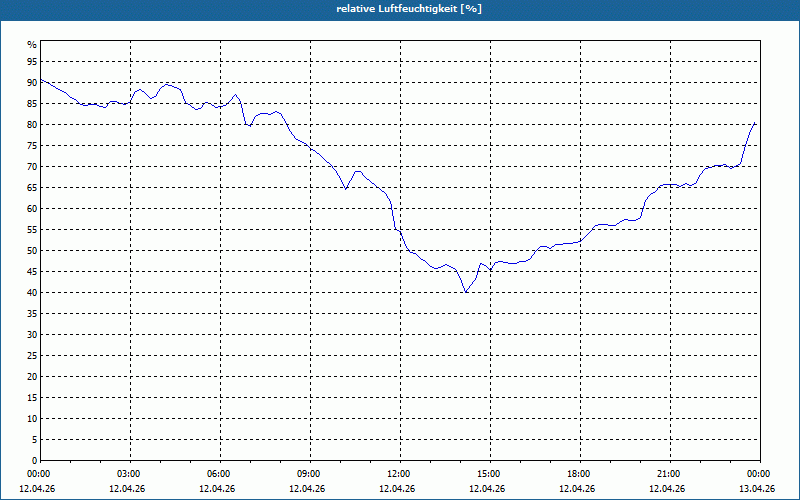Select the 12:00 time axis label
800x500 pixels.
pos(397,474)
